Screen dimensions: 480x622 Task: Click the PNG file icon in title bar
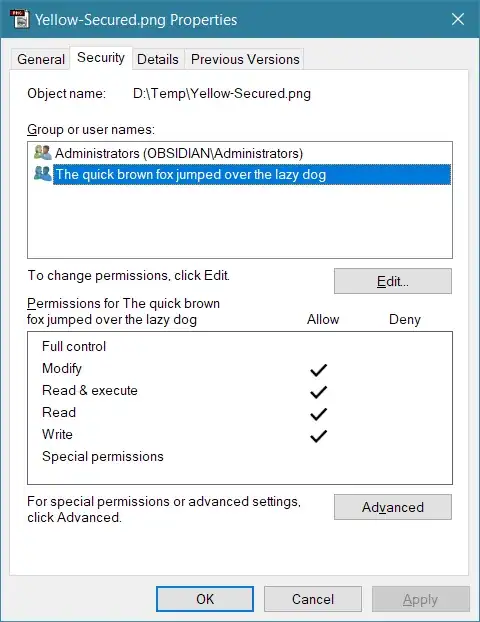point(19,19)
